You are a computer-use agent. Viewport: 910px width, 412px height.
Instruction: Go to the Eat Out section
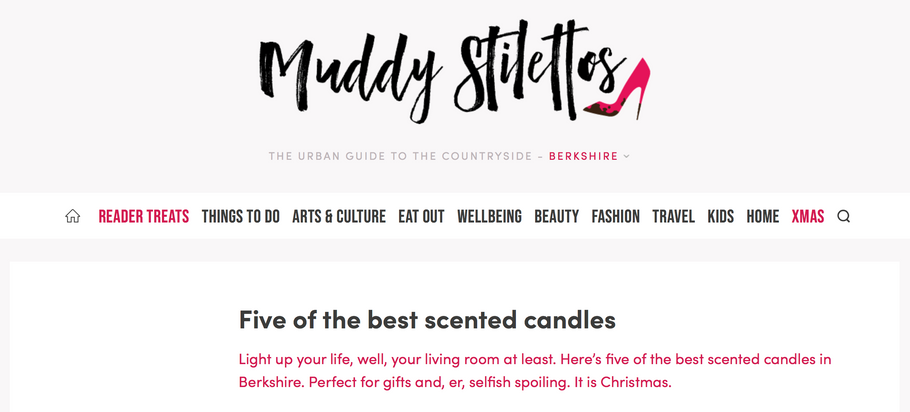(x=421, y=216)
